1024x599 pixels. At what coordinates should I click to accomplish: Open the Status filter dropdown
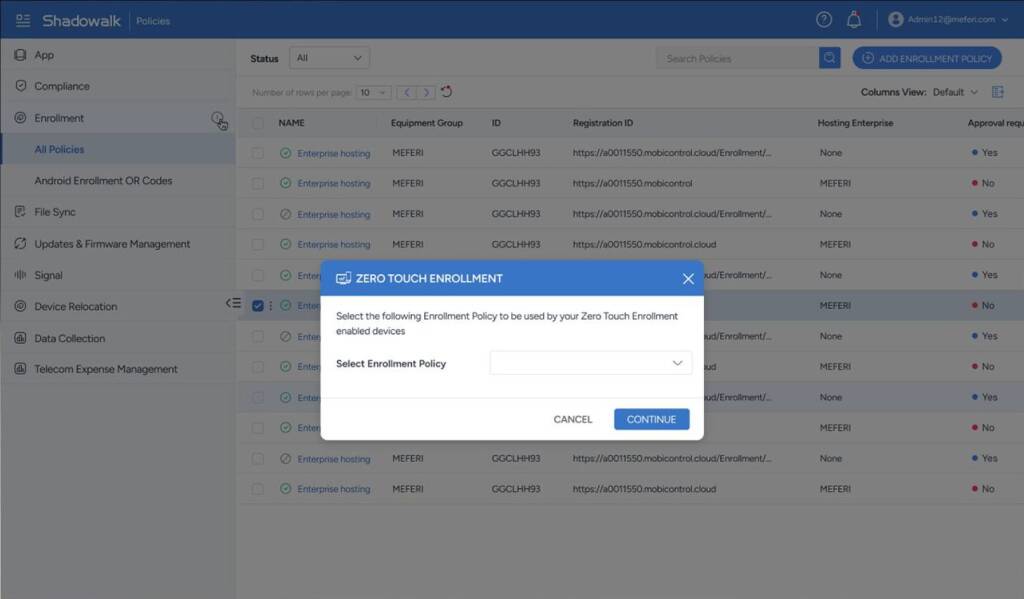329,58
